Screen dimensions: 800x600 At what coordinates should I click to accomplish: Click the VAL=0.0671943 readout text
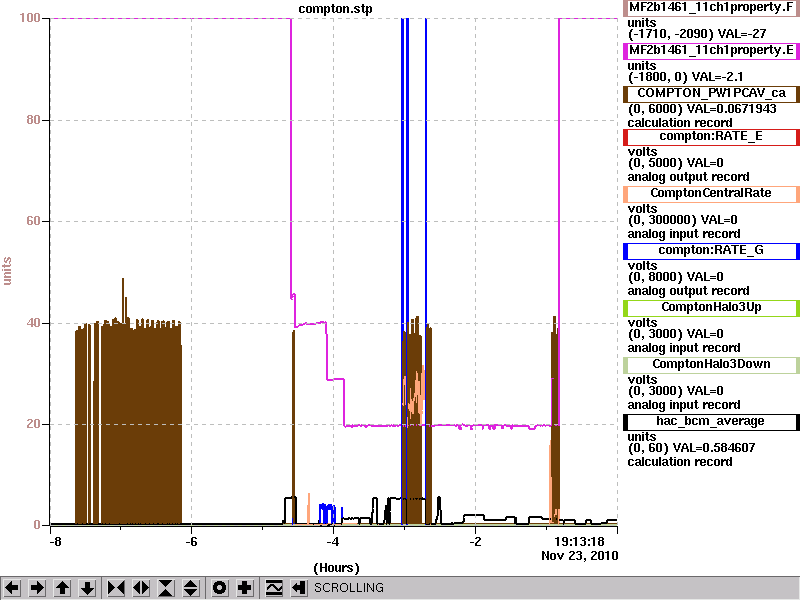pos(732,109)
